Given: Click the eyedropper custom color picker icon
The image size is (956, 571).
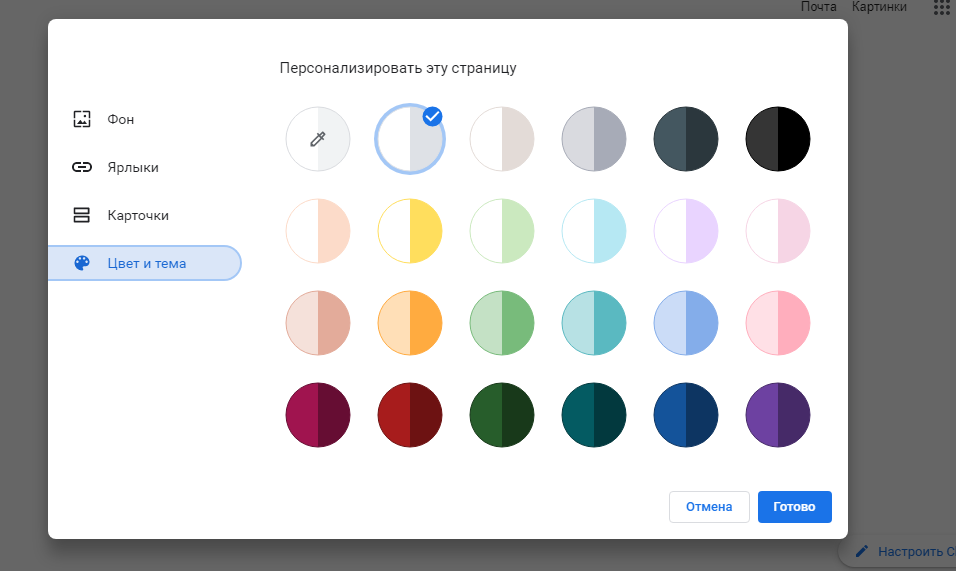Looking at the screenshot, I should (318, 139).
